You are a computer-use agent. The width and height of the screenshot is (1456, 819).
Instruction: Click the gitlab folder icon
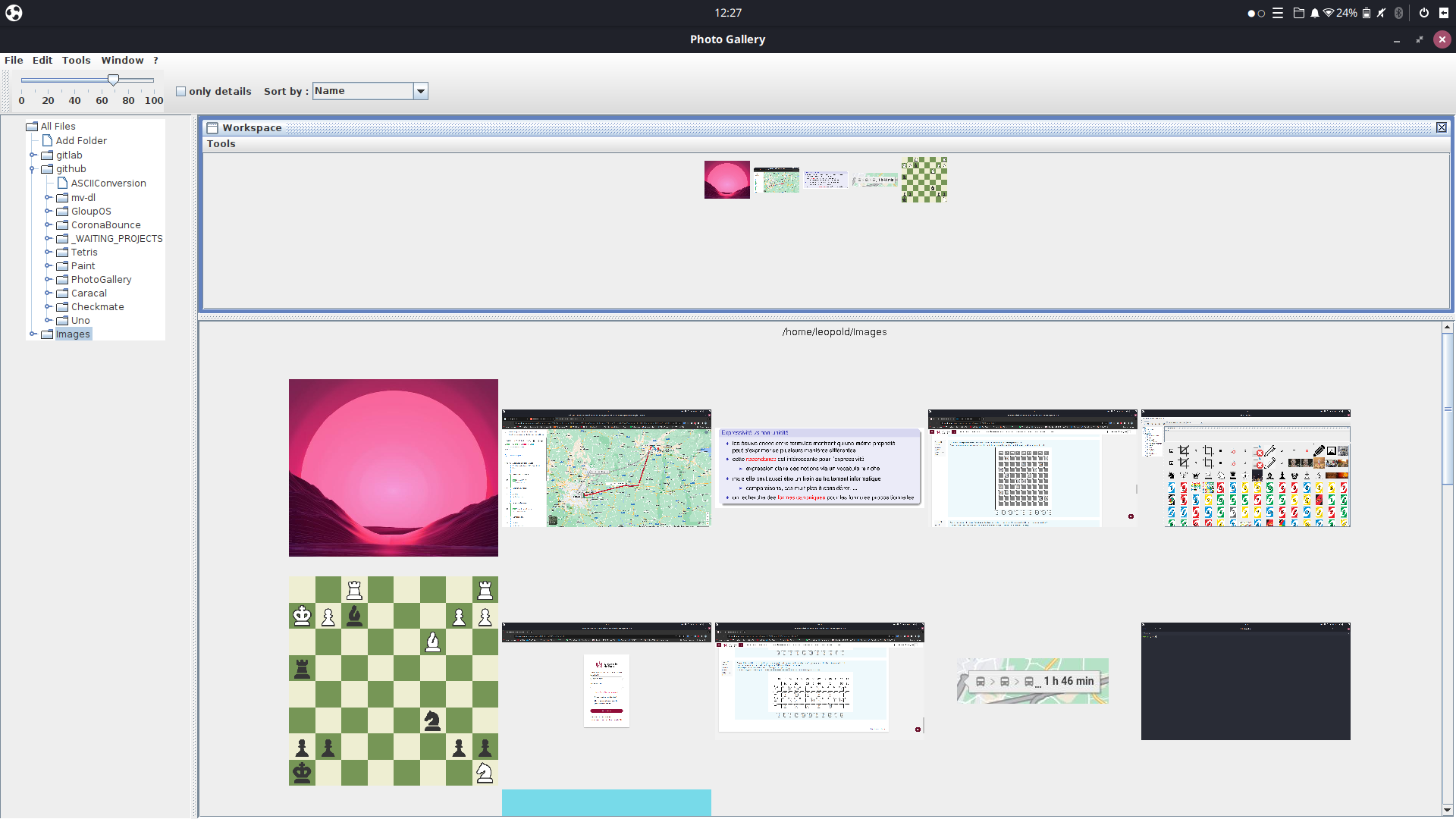(x=47, y=155)
